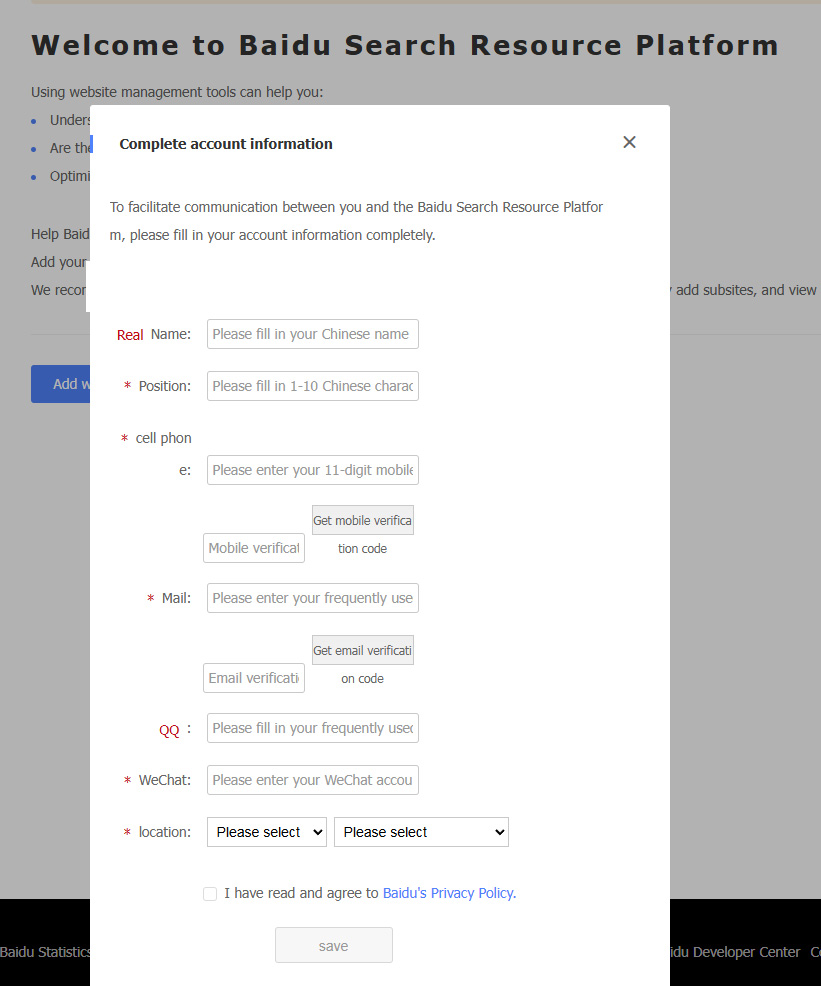The height and width of the screenshot is (986, 821).
Task: Close the Complete account information dialog
Action: coord(629,142)
